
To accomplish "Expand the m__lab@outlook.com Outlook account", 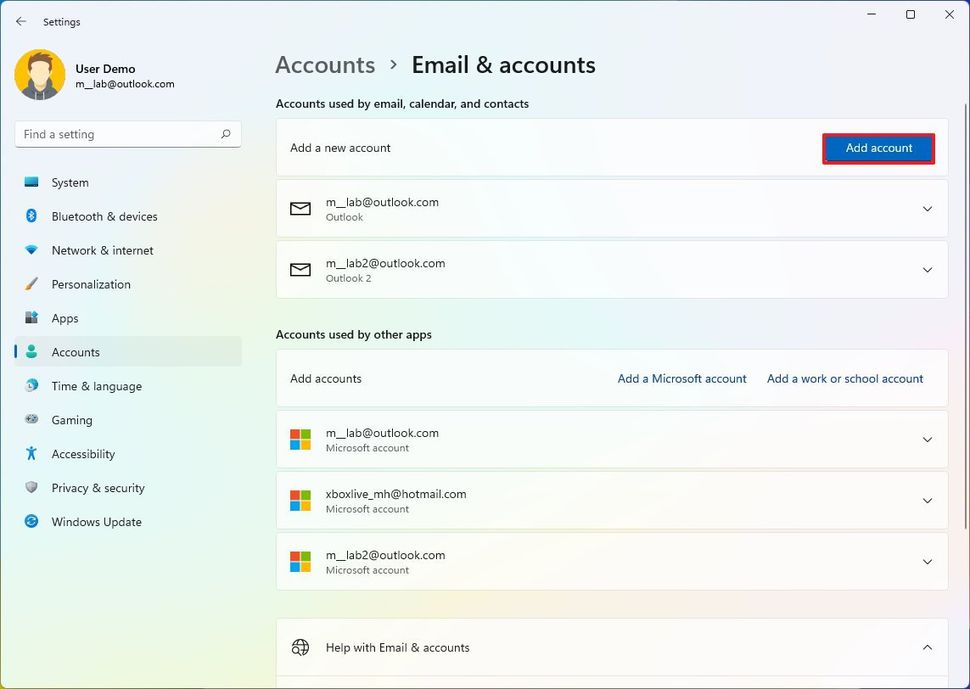I will click(926, 209).
